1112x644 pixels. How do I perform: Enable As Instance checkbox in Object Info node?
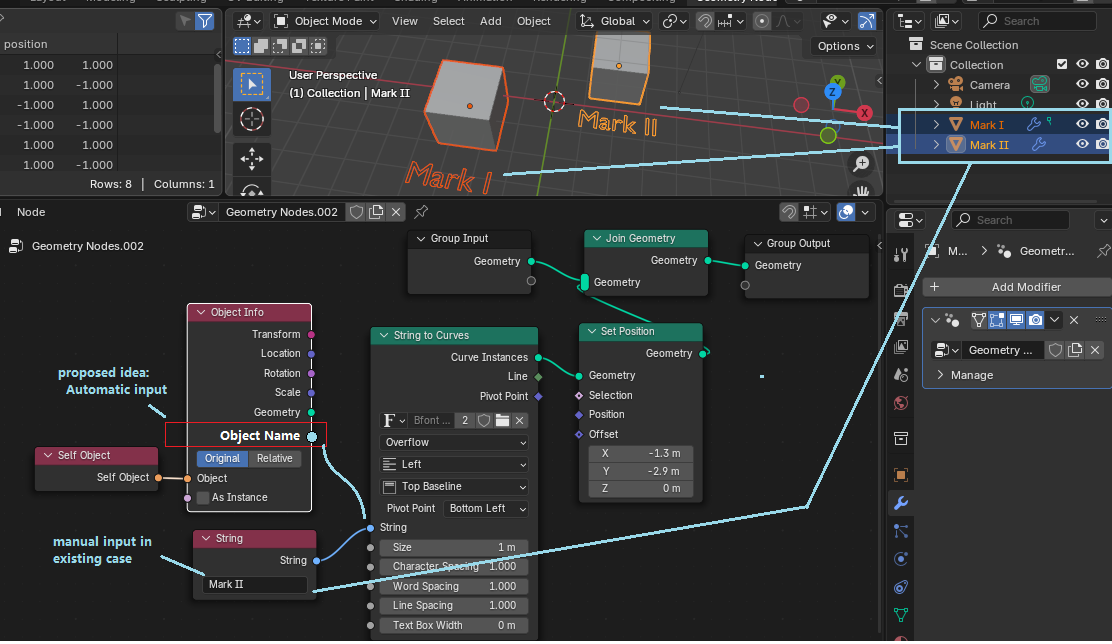(x=203, y=498)
